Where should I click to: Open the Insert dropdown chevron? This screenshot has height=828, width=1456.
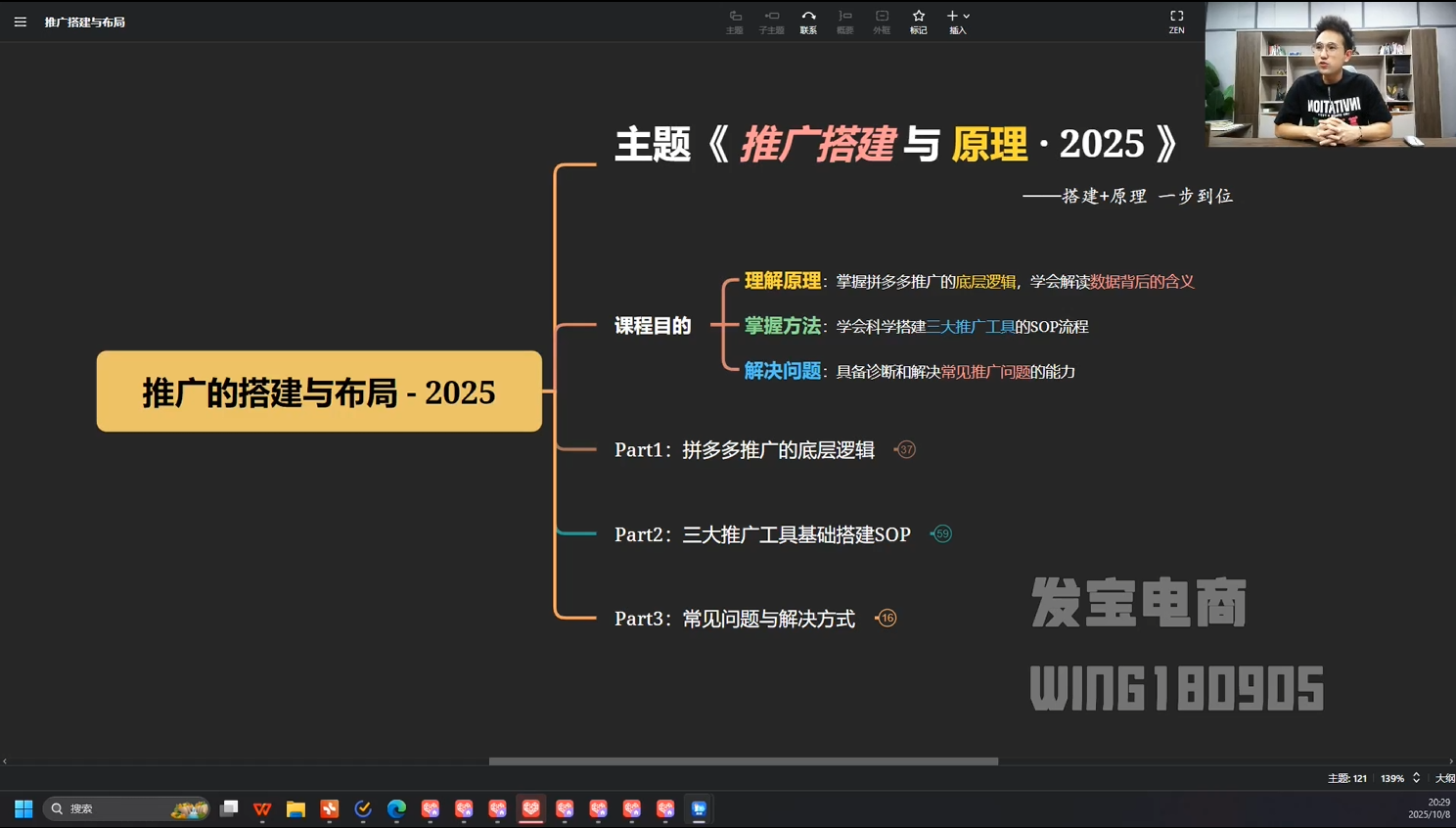(x=967, y=16)
